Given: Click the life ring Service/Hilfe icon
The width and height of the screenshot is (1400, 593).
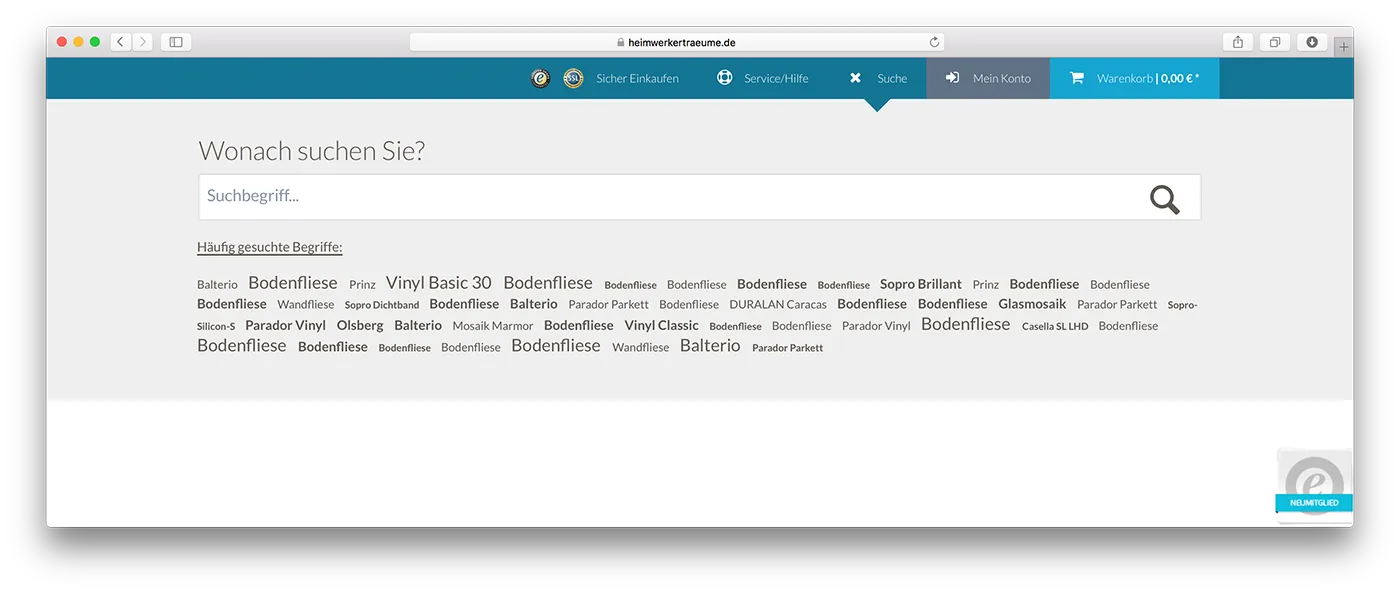Looking at the screenshot, I should 725,78.
